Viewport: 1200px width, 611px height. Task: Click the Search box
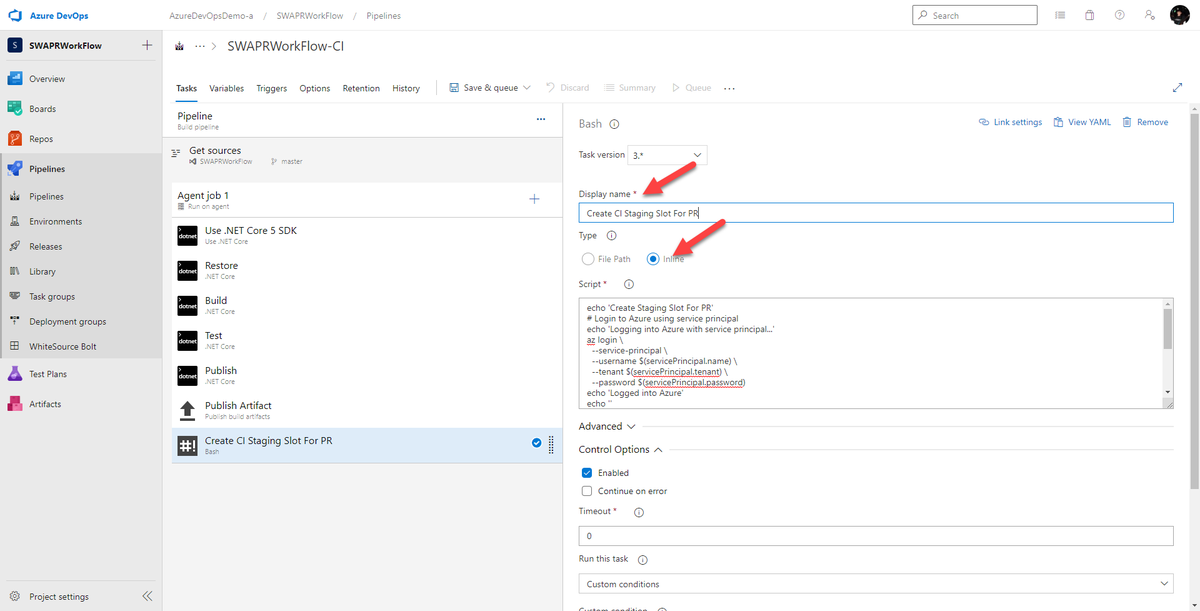[975, 16]
